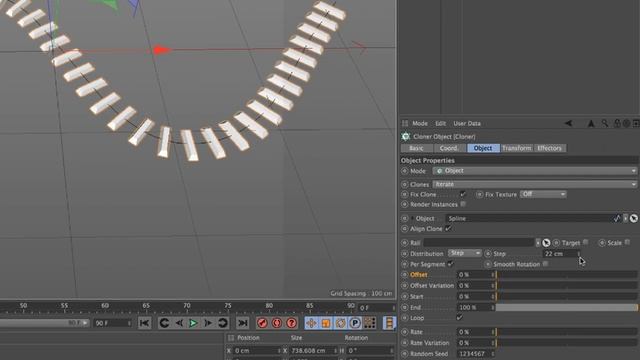Toggle the Loop checkbox
The image size is (640, 360).
coord(460,318)
